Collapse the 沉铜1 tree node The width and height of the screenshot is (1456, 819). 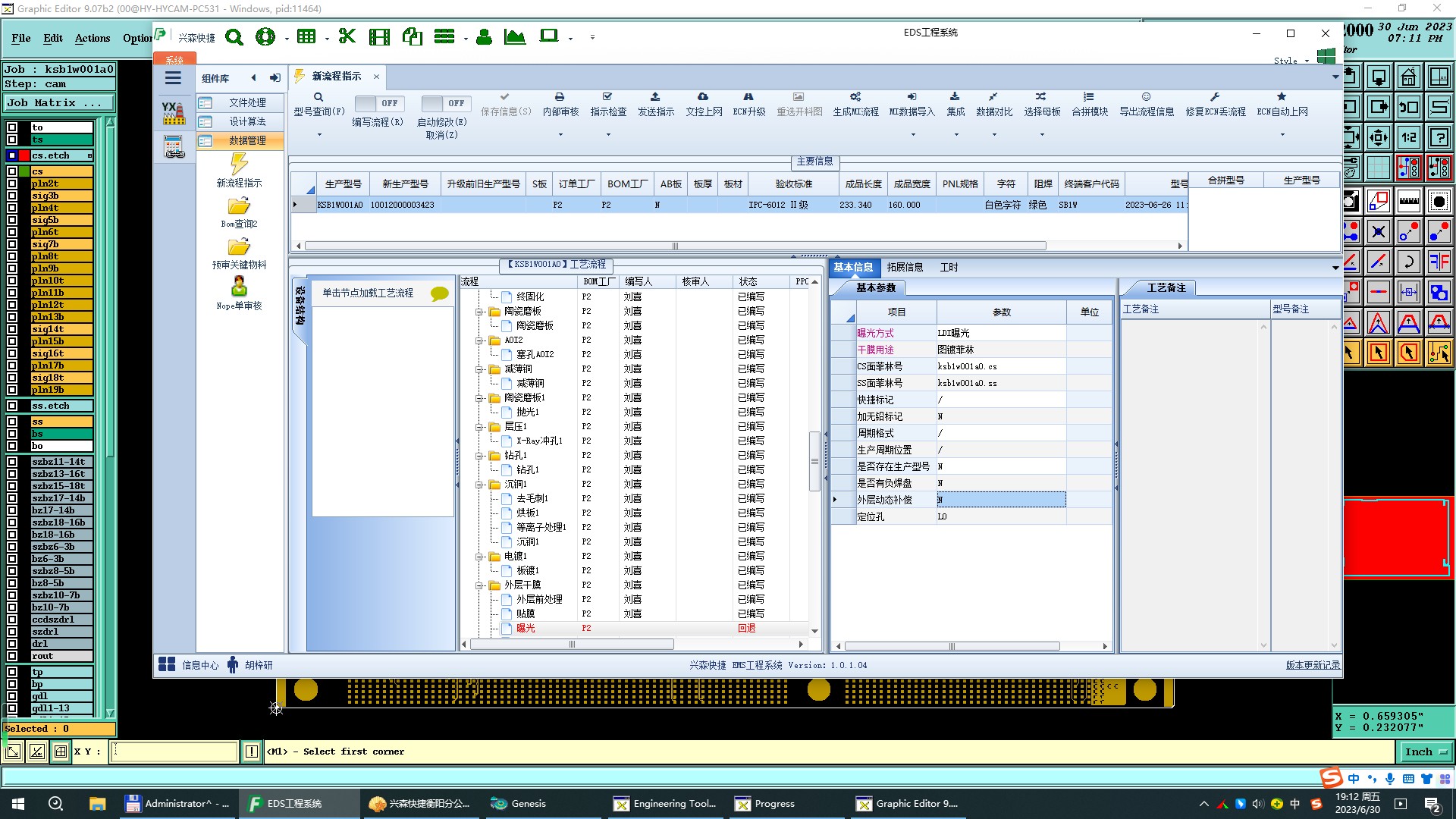(479, 485)
